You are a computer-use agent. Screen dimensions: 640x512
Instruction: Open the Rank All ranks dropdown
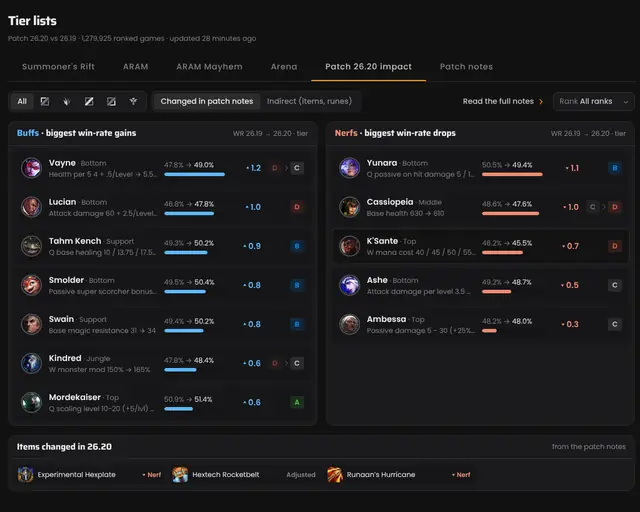point(593,101)
